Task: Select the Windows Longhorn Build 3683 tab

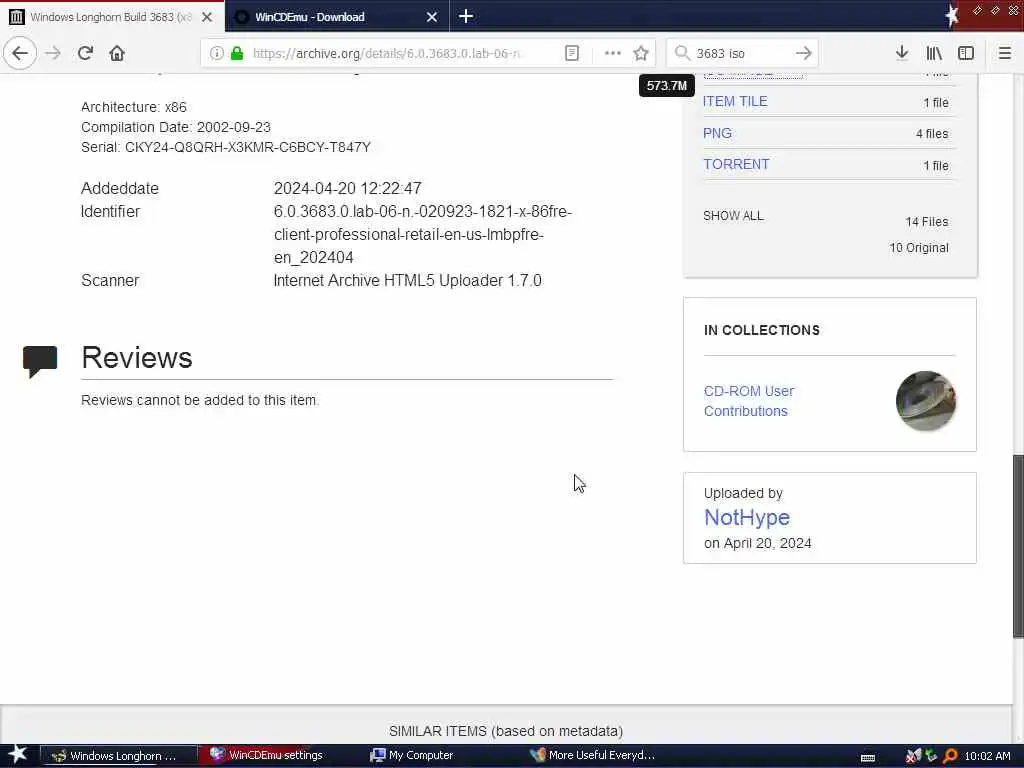Action: pyautogui.click(x=112, y=17)
